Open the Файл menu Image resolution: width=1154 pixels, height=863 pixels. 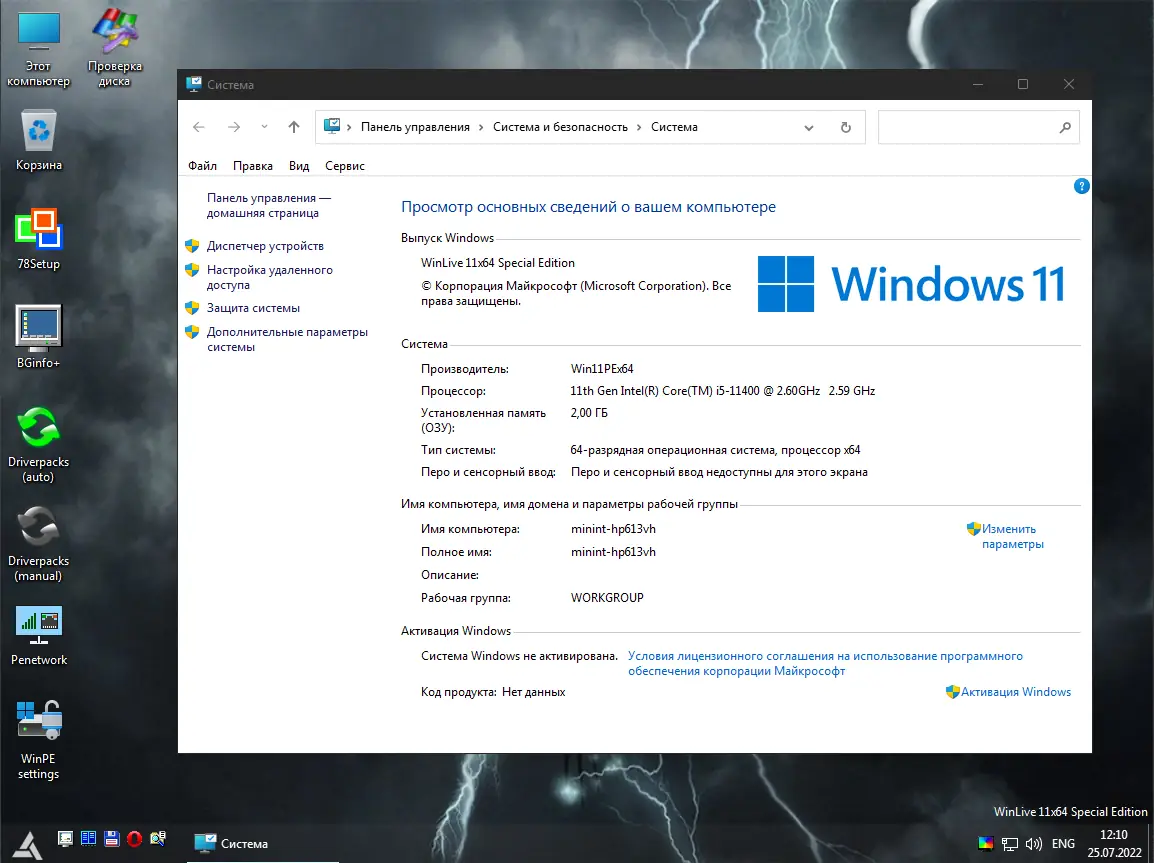click(202, 166)
